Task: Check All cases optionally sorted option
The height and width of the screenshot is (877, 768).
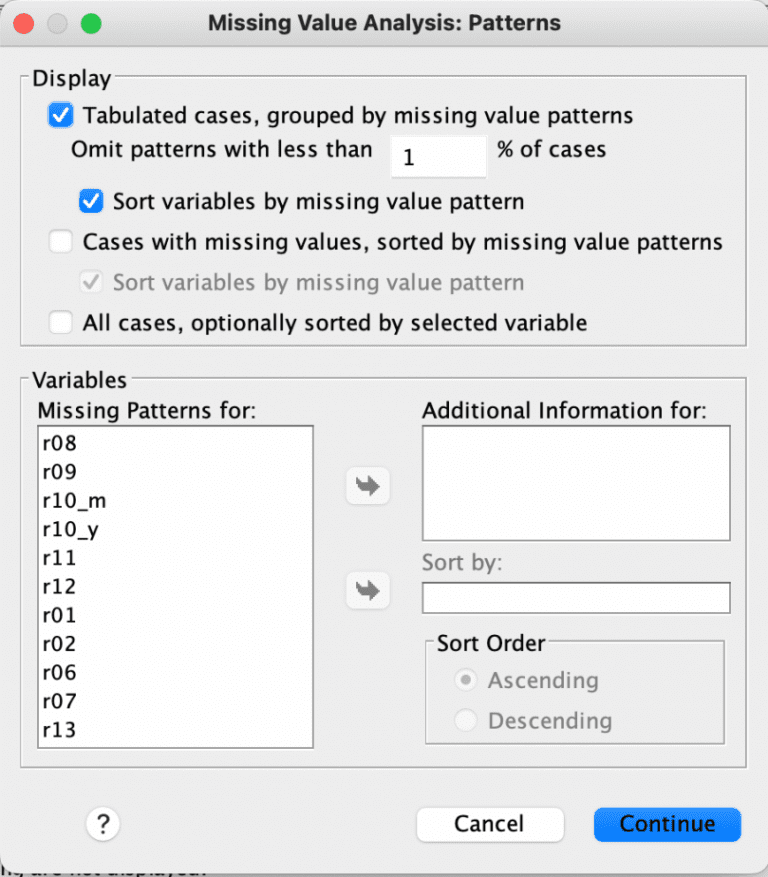Action: 61,323
